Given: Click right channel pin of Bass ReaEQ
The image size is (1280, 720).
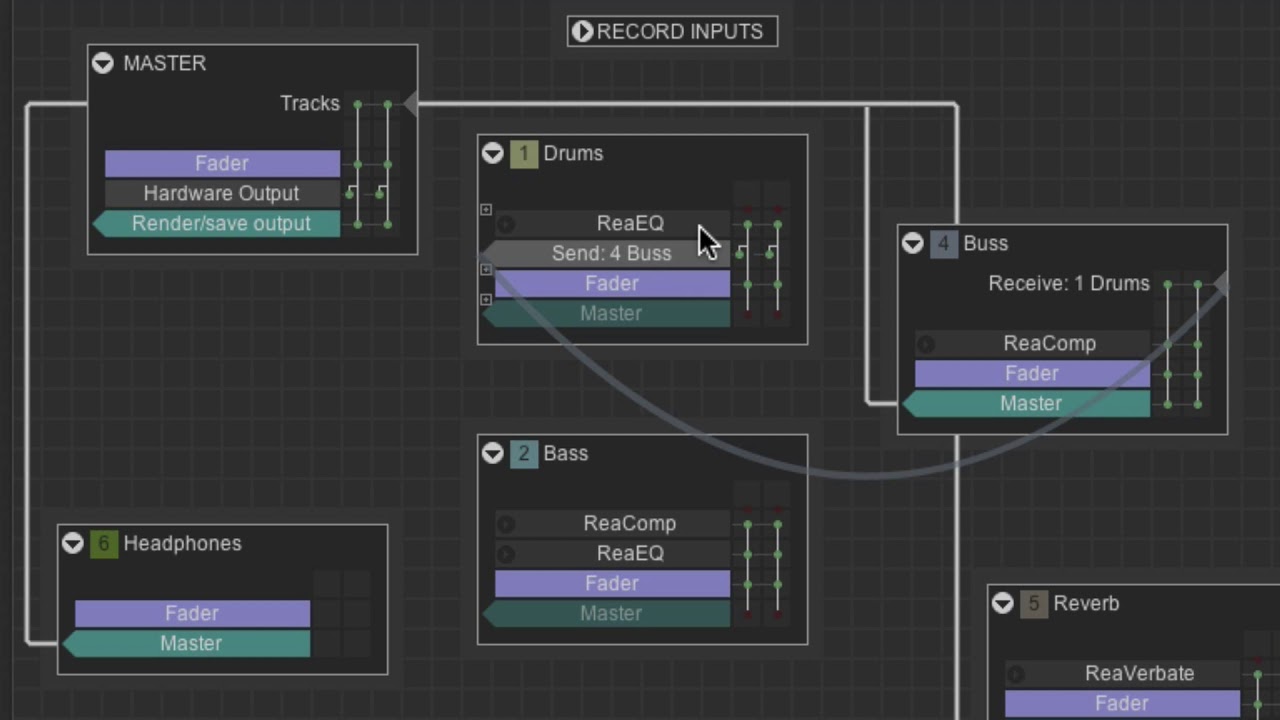Looking at the screenshot, I should pos(777,554).
